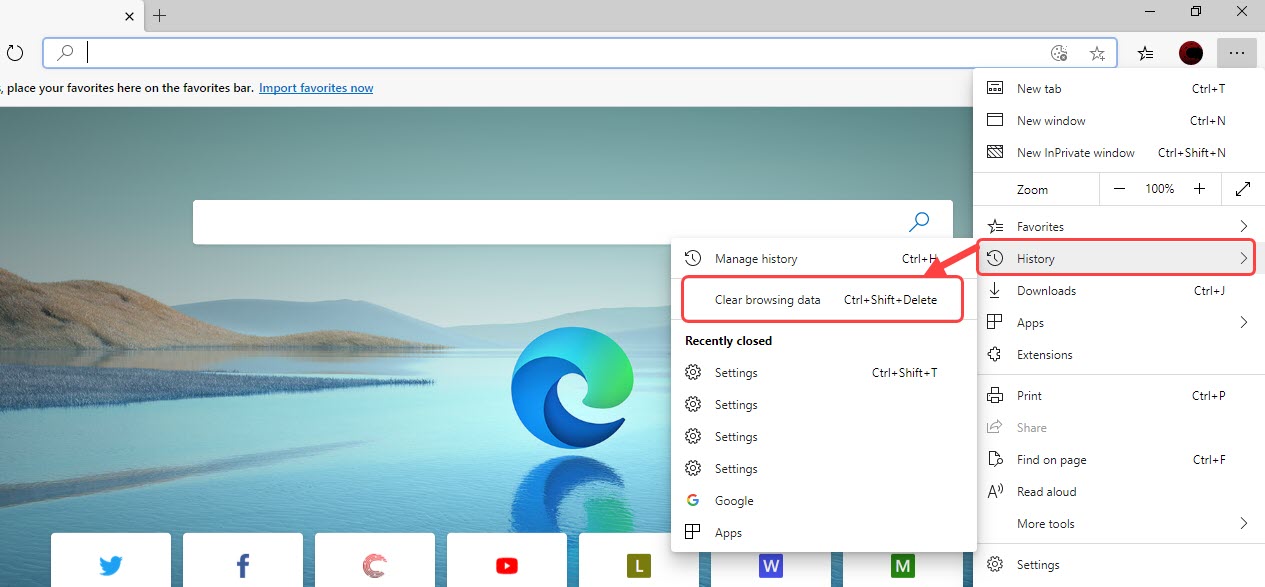Select New tab in menu
The height and width of the screenshot is (587, 1265).
[x=1118, y=89]
